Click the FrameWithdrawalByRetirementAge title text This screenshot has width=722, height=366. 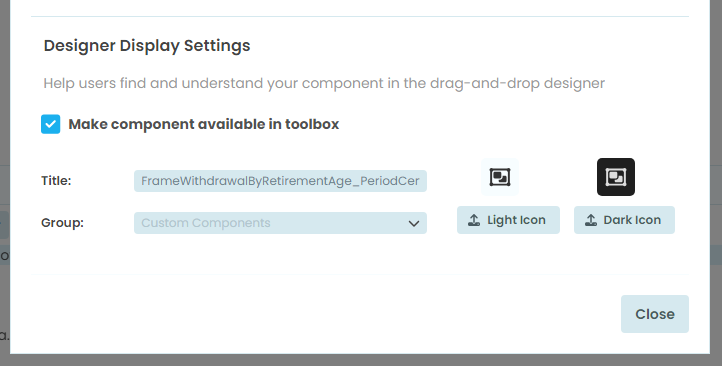click(280, 181)
